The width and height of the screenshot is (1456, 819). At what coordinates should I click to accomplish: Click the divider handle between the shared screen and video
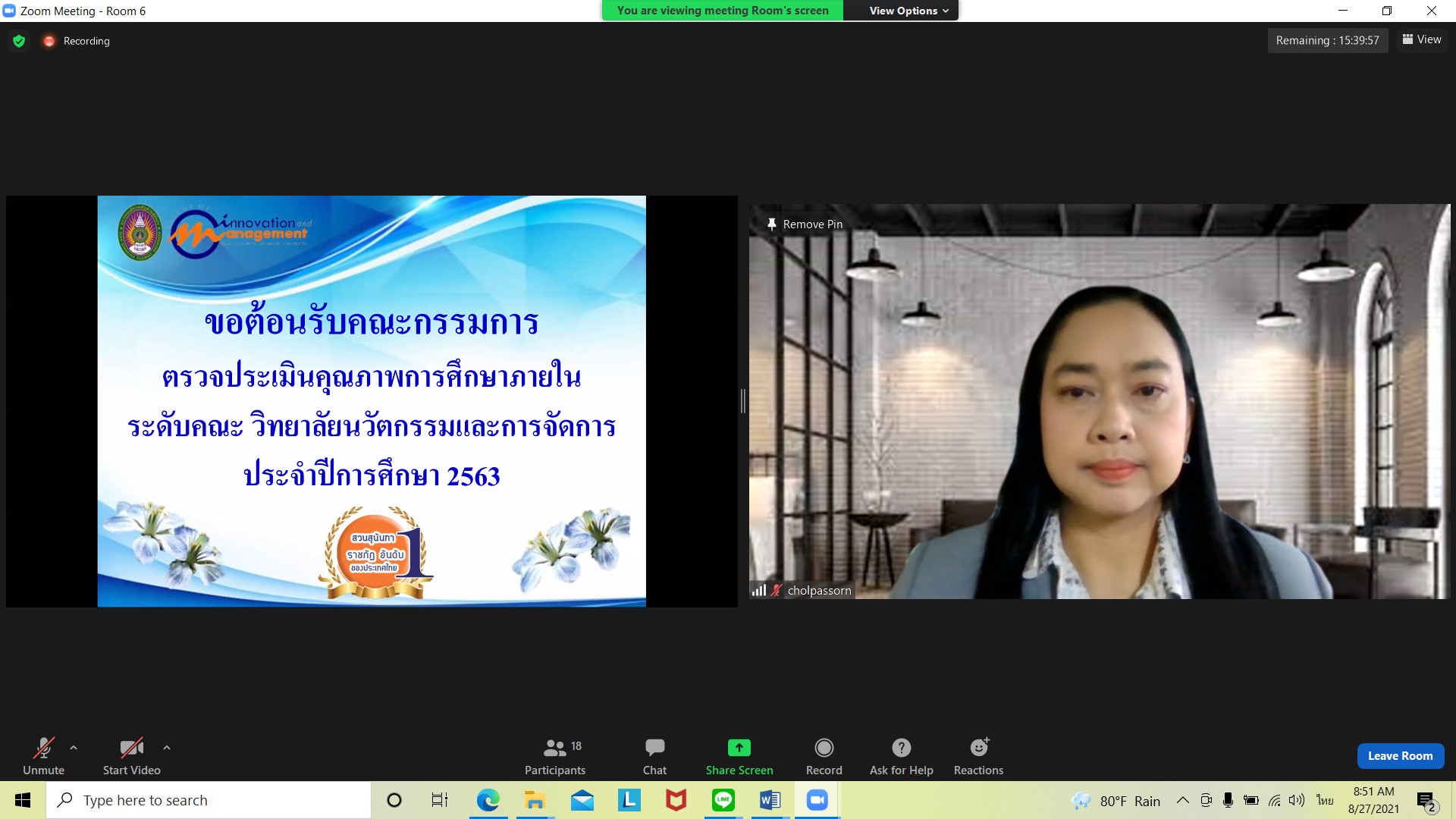pyautogui.click(x=743, y=401)
